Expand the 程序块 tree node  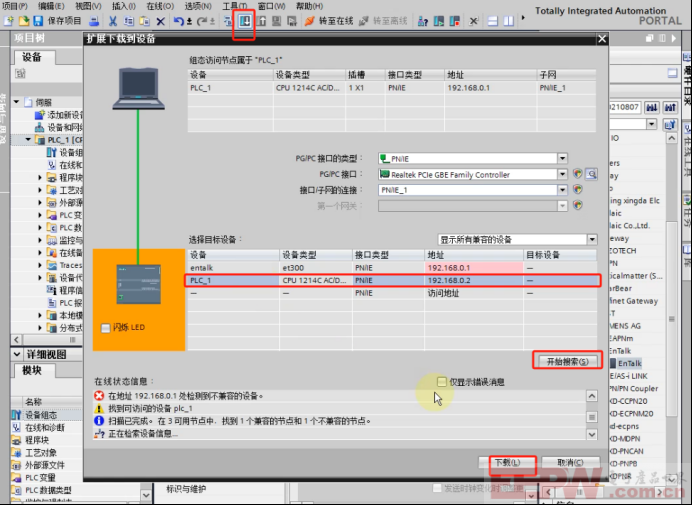tap(40, 177)
